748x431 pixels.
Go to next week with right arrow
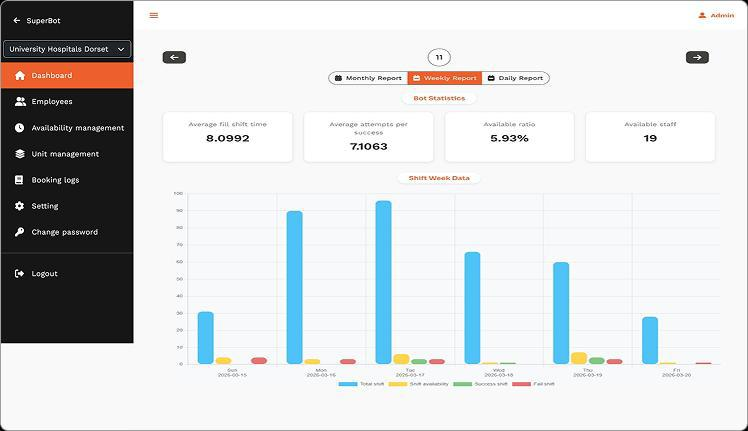[697, 57]
